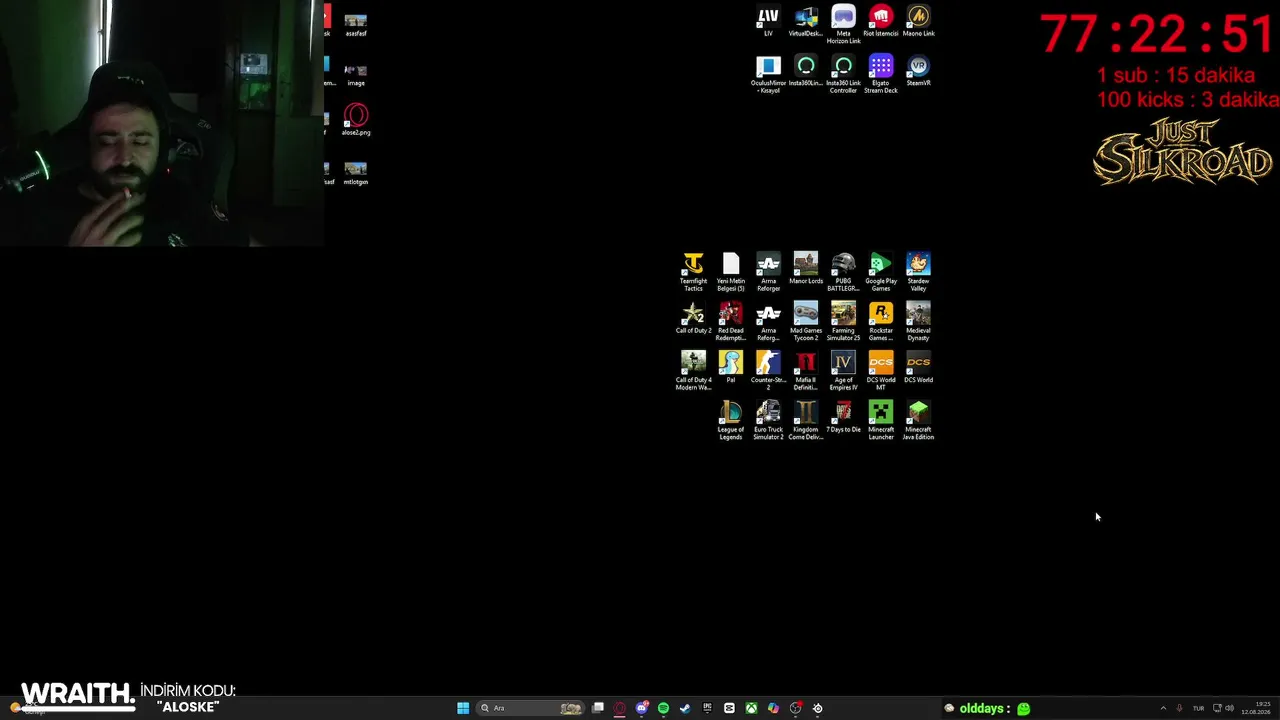Open Epic Games Launcher from the taskbar
Image resolution: width=1280 pixels, height=720 pixels.
coord(707,708)
